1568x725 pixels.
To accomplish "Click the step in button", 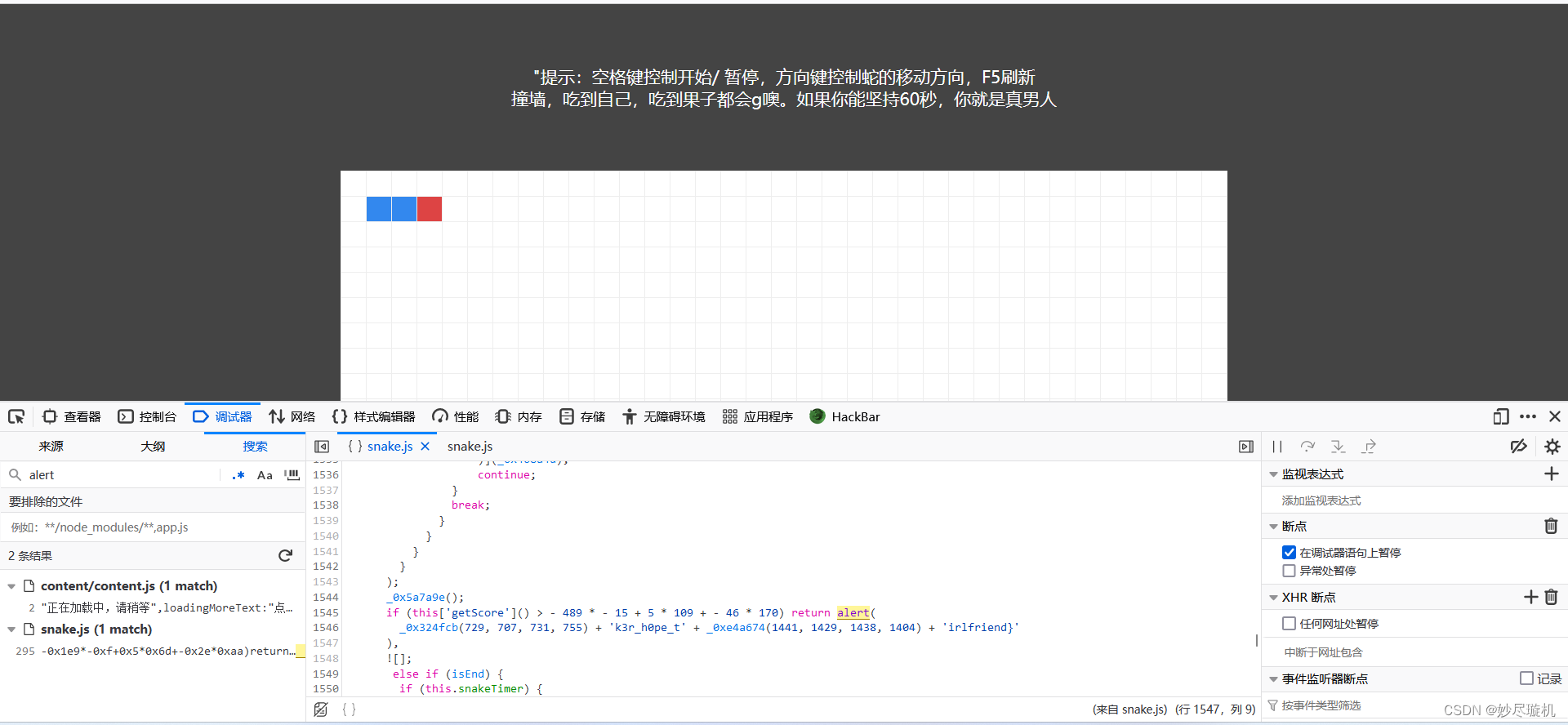I will 1338,447.
